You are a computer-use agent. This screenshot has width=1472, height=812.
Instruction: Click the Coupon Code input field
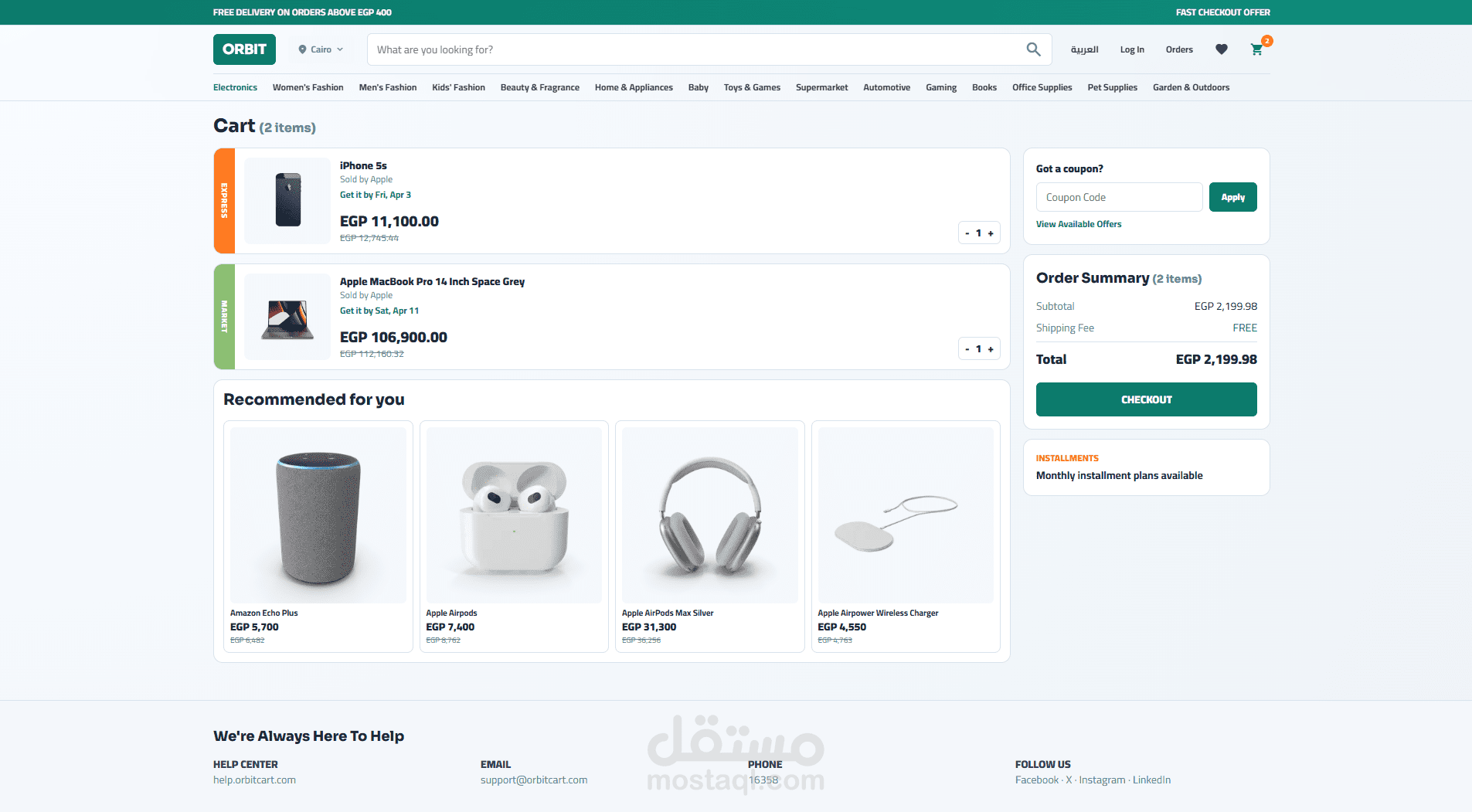1119,197
